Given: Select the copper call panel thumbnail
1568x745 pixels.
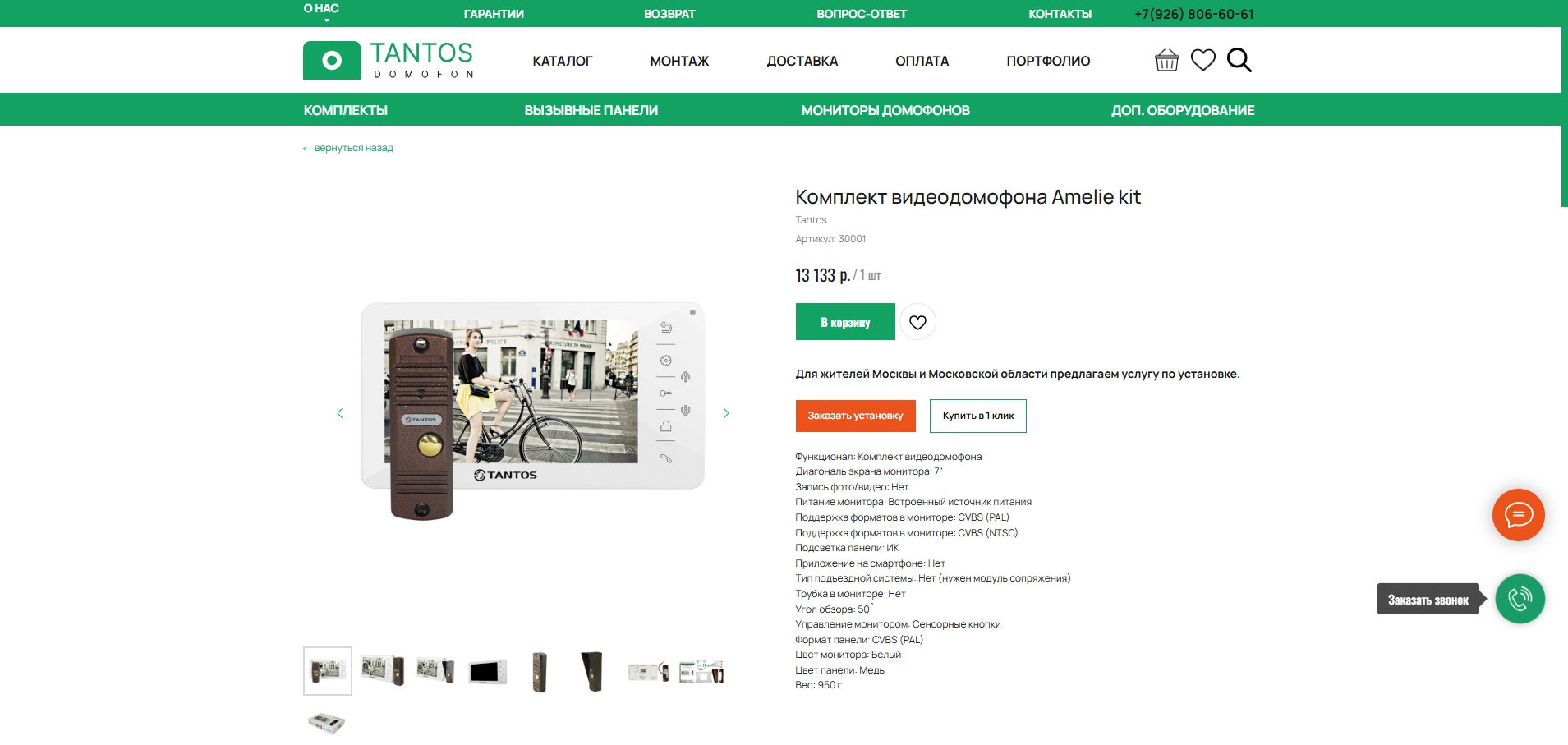Looking at the screenshot, I should click(539, 672).
